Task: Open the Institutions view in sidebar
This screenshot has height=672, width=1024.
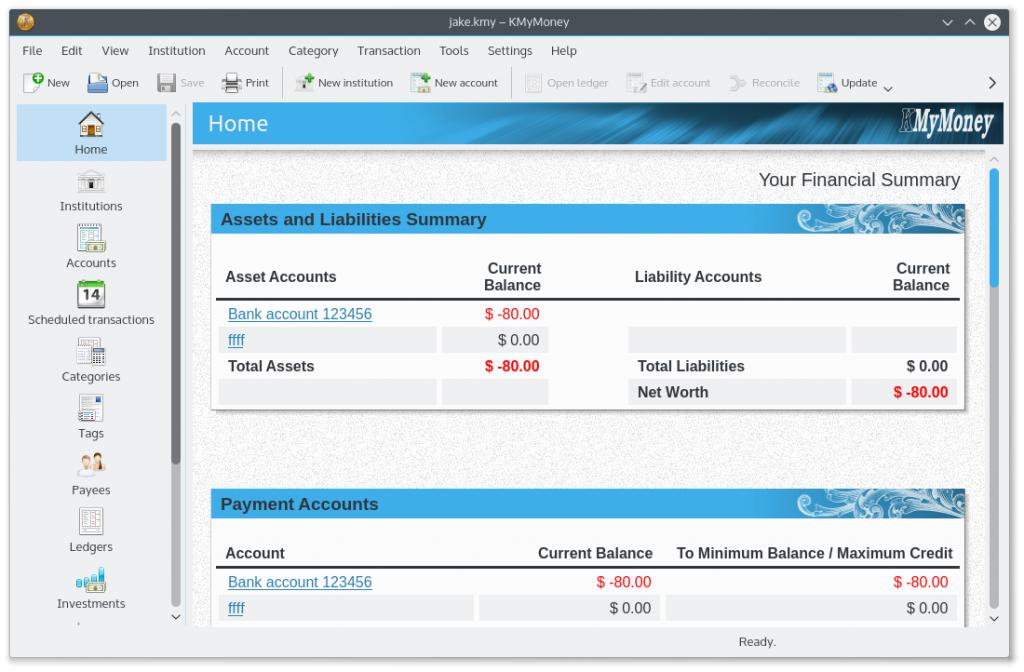Action: (x=91, y=190)
